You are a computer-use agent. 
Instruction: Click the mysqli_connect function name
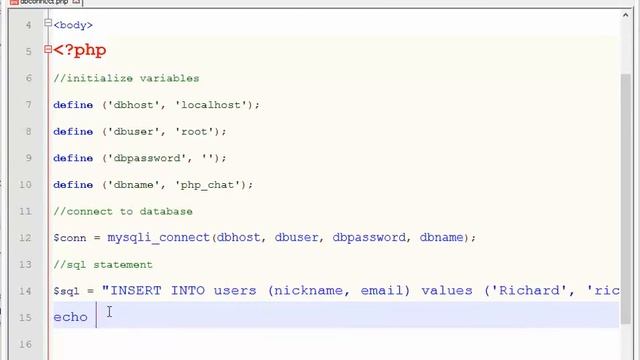(158, 238)
